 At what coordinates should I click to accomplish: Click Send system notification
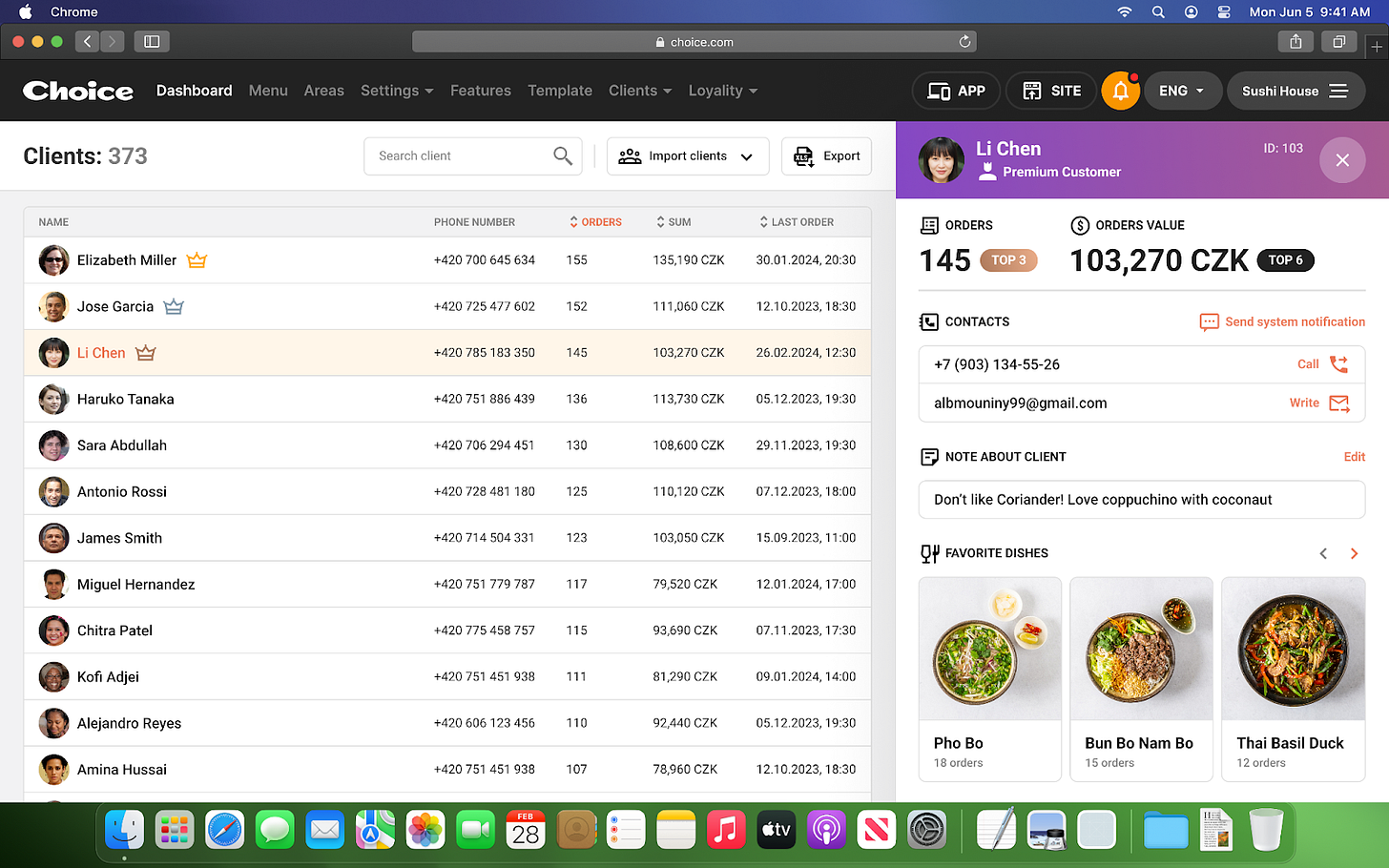(x=1282, y=322)
